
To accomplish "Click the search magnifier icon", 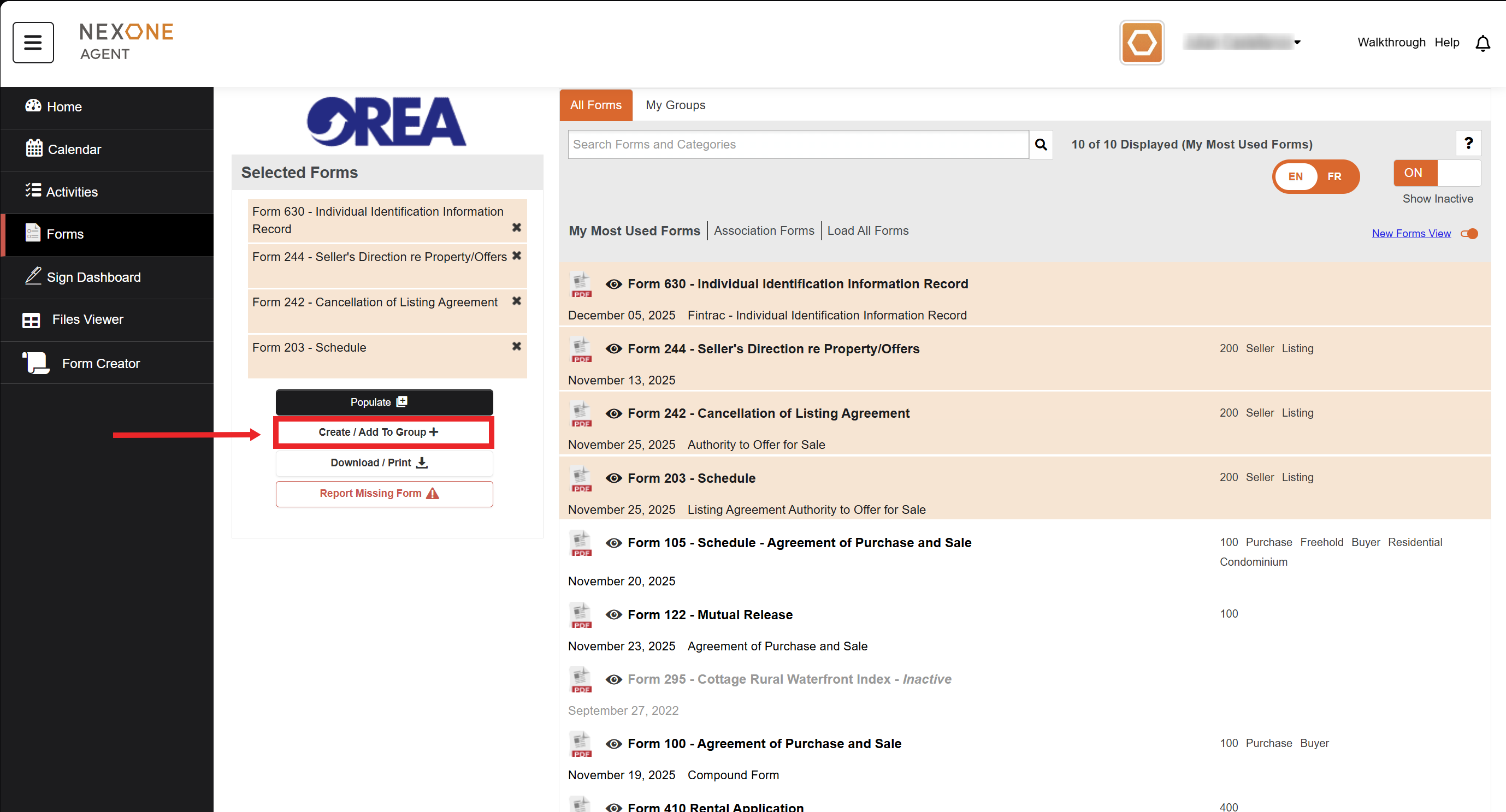I will (x=1040, y=144).
